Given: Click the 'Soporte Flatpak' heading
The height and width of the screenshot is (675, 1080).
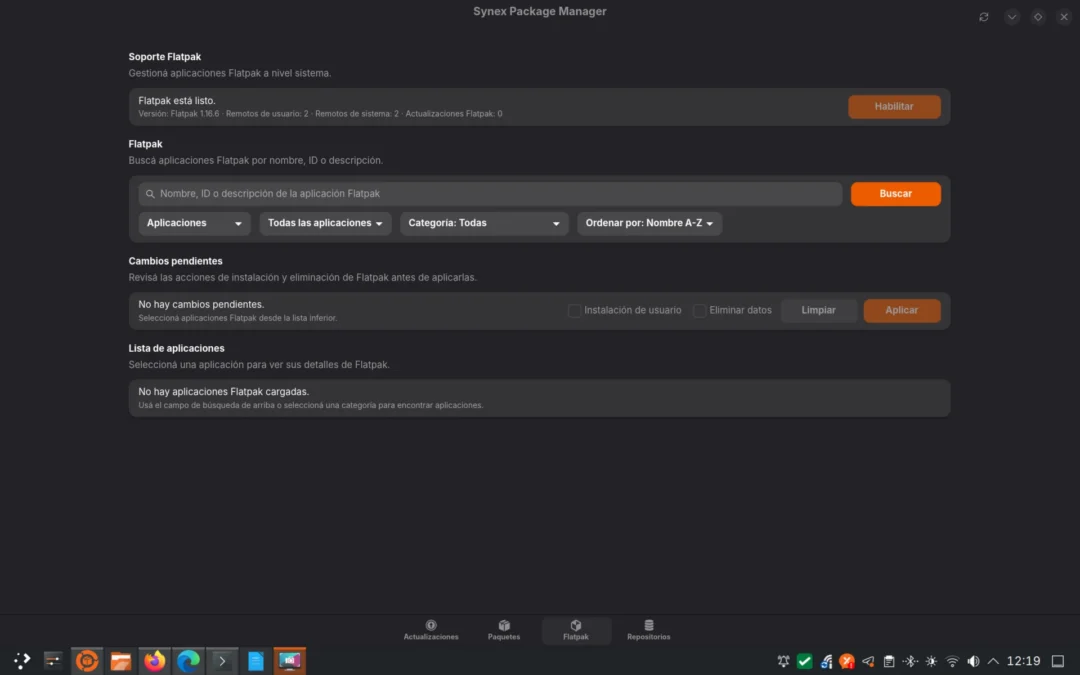Looking at the screenshot, I should 165,57.
